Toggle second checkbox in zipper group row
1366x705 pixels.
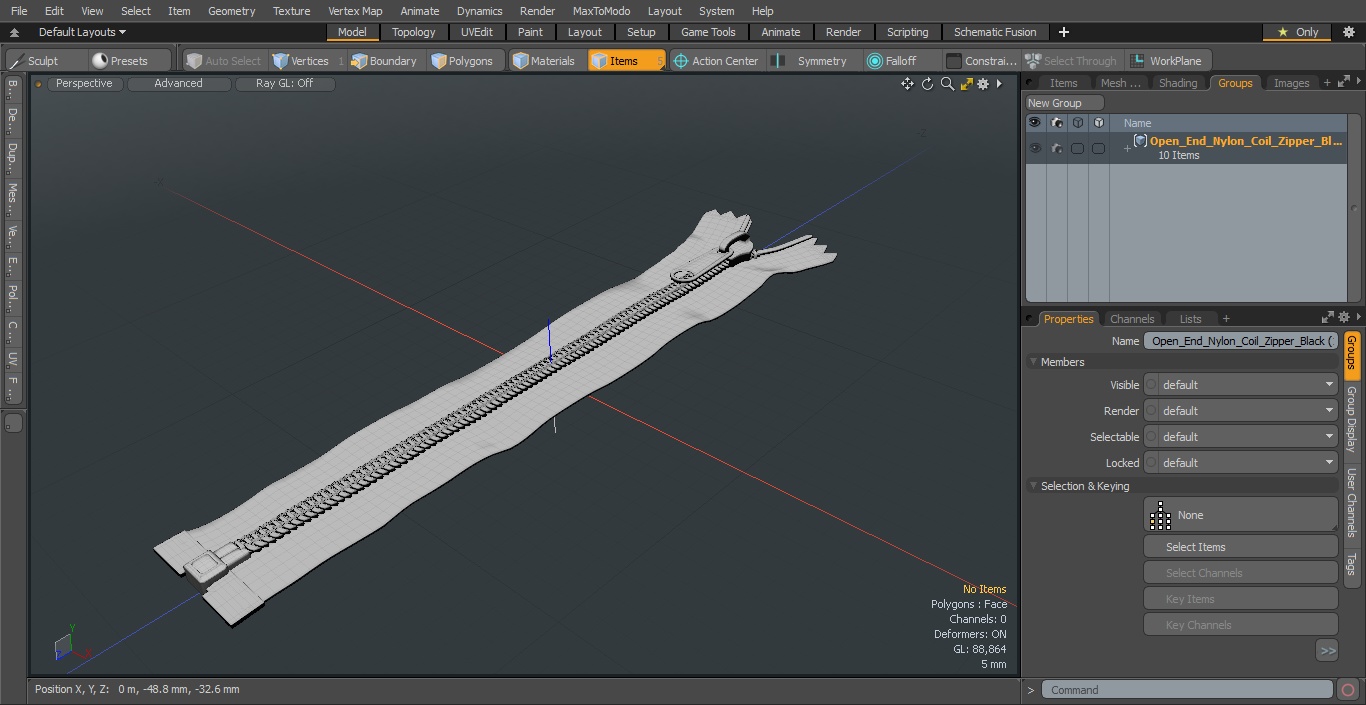coord(1098,148)
